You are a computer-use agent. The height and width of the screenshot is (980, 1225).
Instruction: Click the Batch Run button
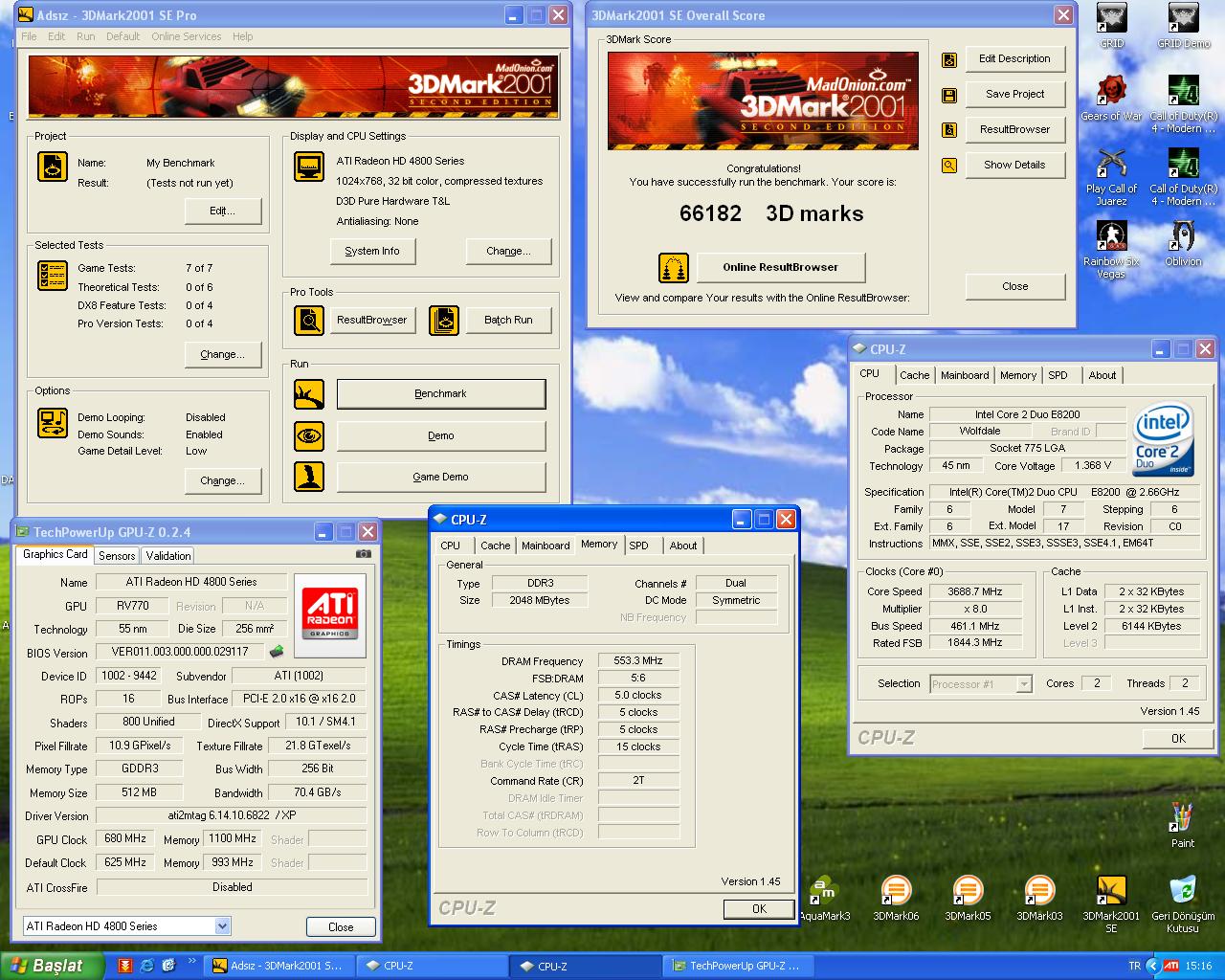[x=508, y=320]
